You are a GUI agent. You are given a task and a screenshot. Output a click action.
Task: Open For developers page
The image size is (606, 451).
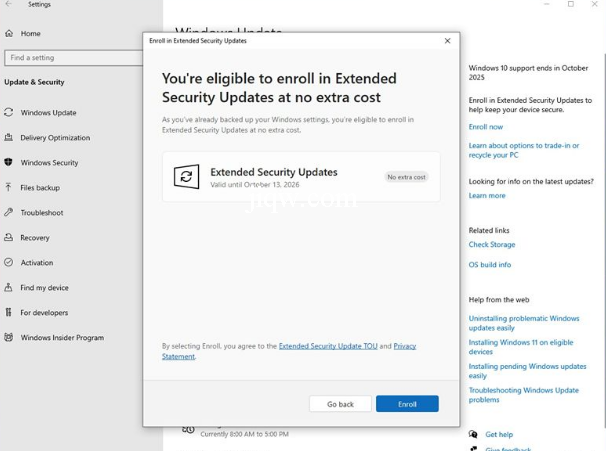(44, 313)
